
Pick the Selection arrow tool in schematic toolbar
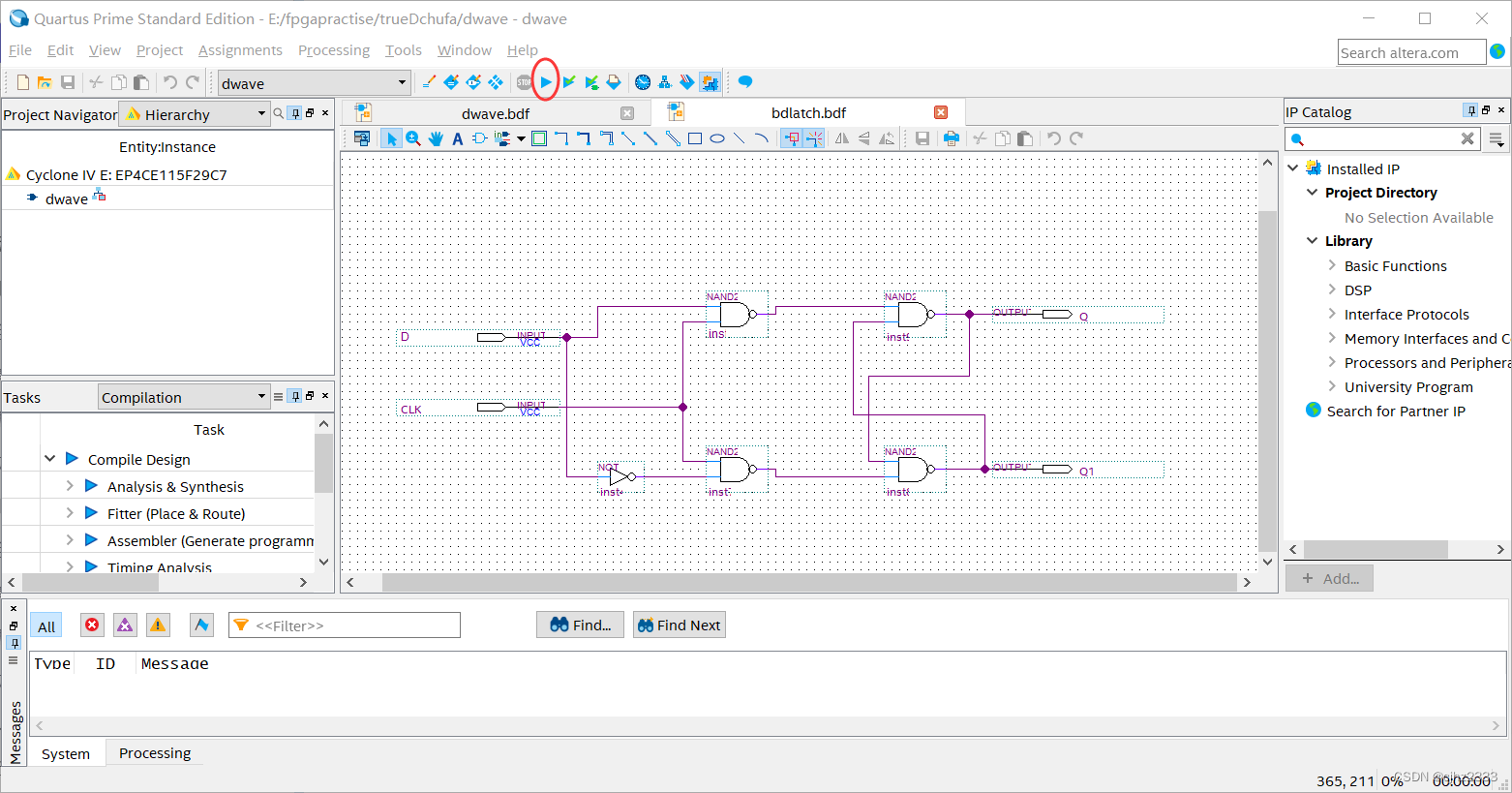coord(391,138)
